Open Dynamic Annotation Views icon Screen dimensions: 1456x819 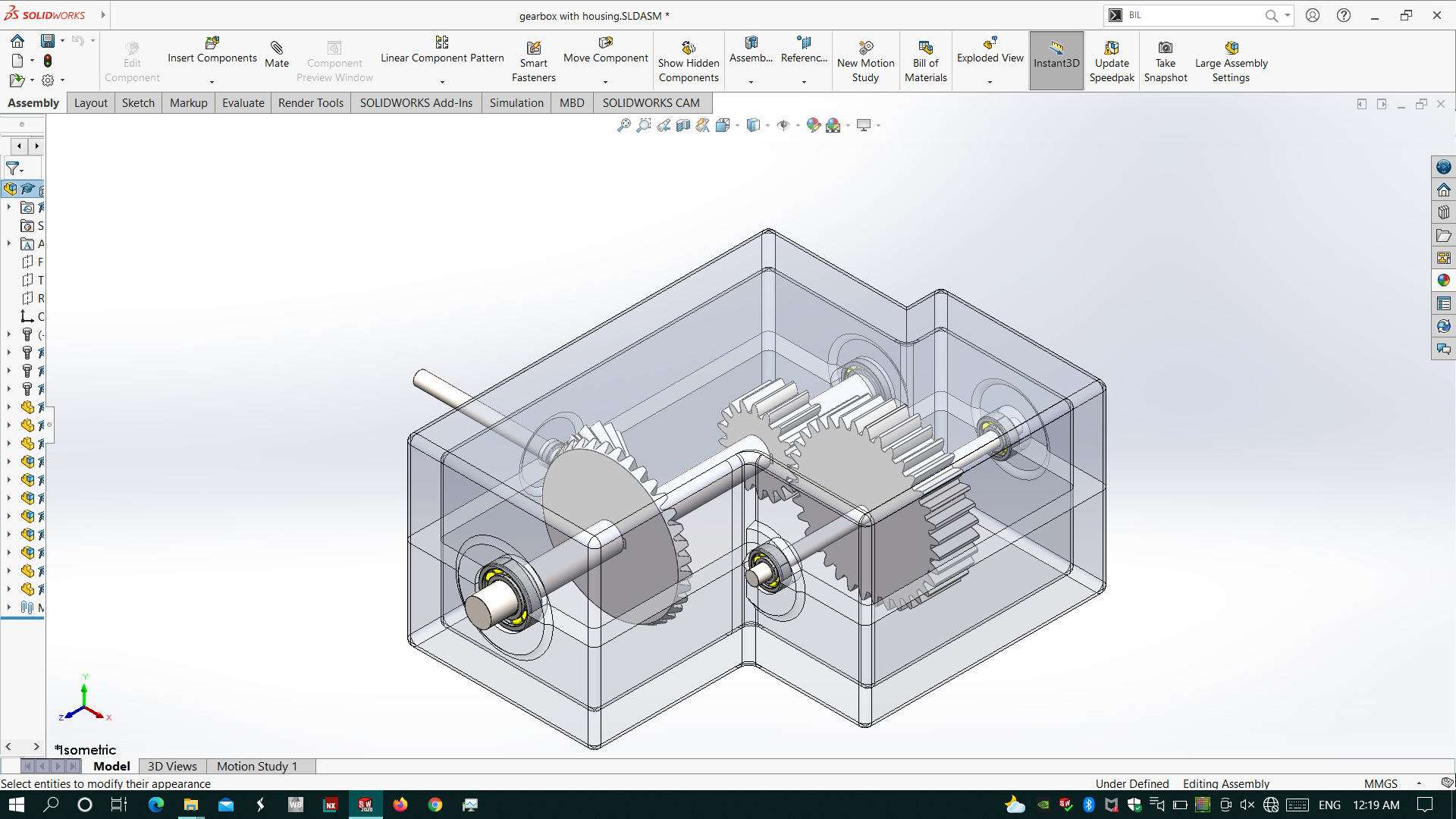(x=703, y=125)
